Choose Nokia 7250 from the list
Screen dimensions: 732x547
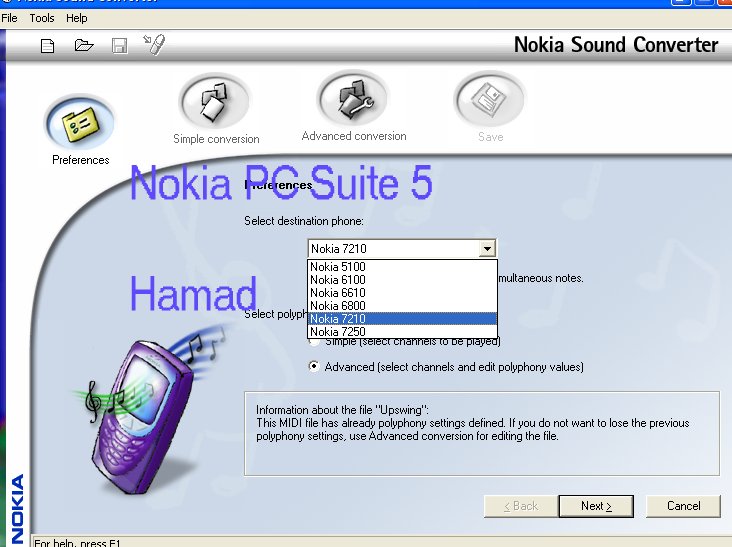[x=402, y=332]
